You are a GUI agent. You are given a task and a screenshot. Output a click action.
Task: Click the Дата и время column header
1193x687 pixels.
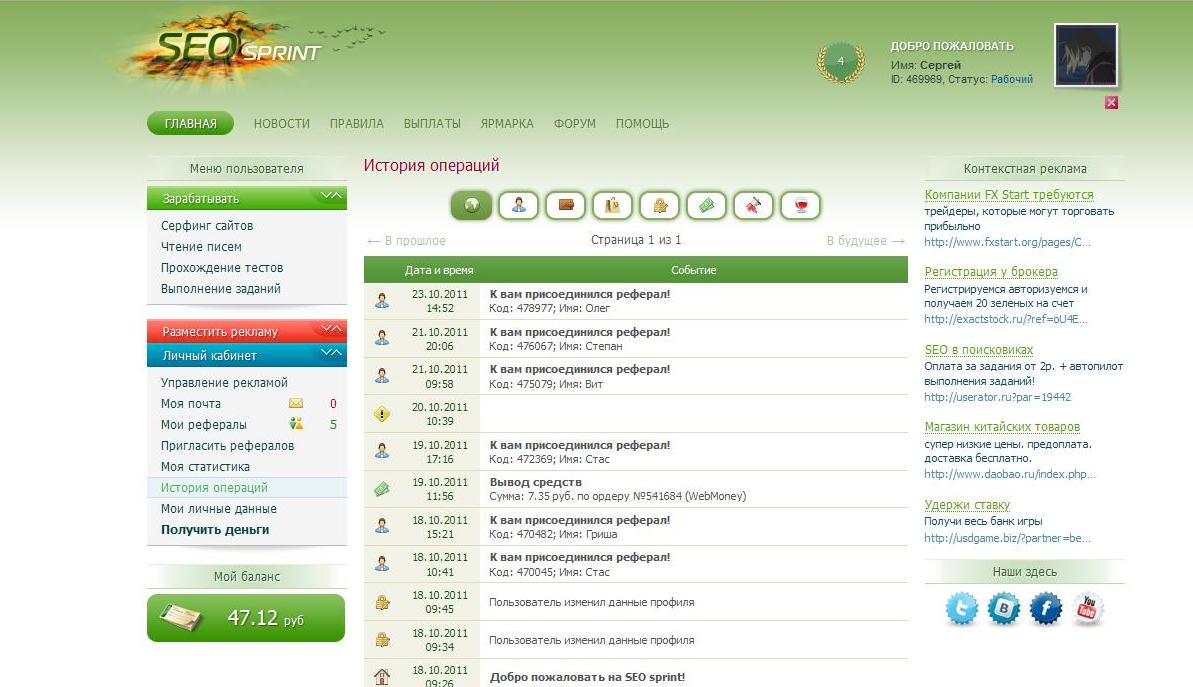439,270
